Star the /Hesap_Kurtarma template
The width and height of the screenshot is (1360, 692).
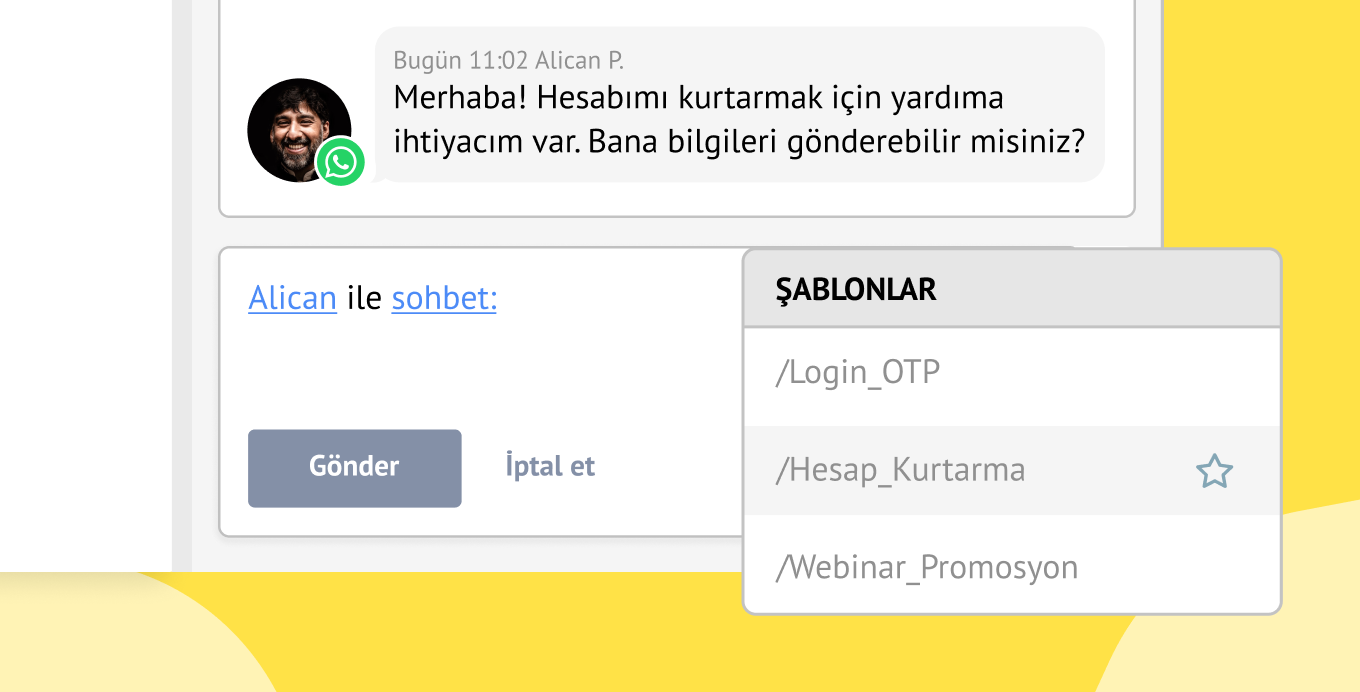(1214, 471)
